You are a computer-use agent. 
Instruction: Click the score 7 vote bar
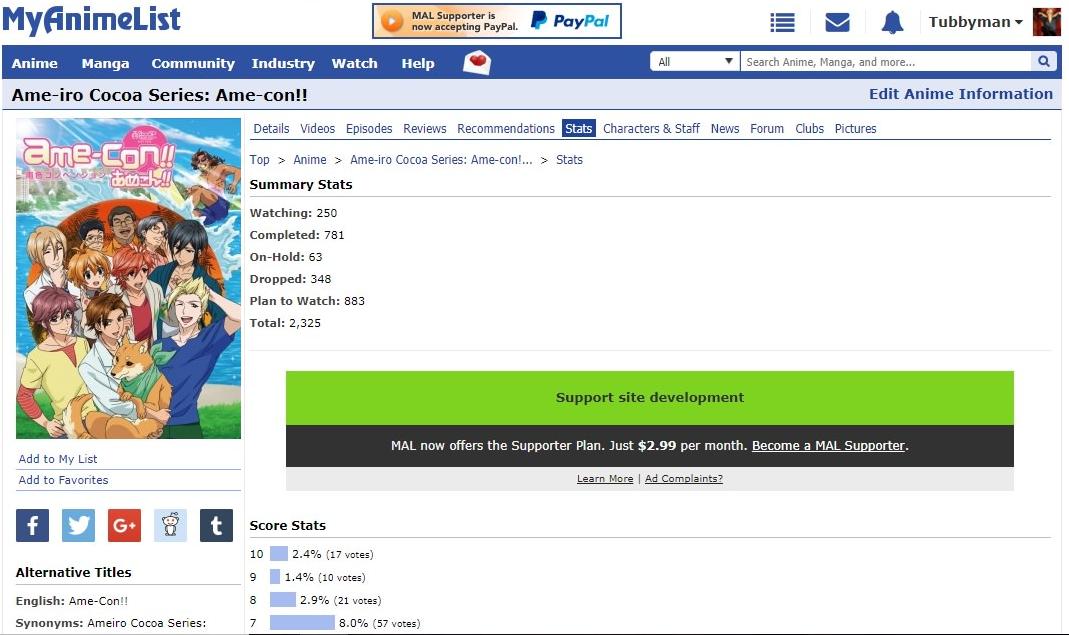click(x=302, y=623)
